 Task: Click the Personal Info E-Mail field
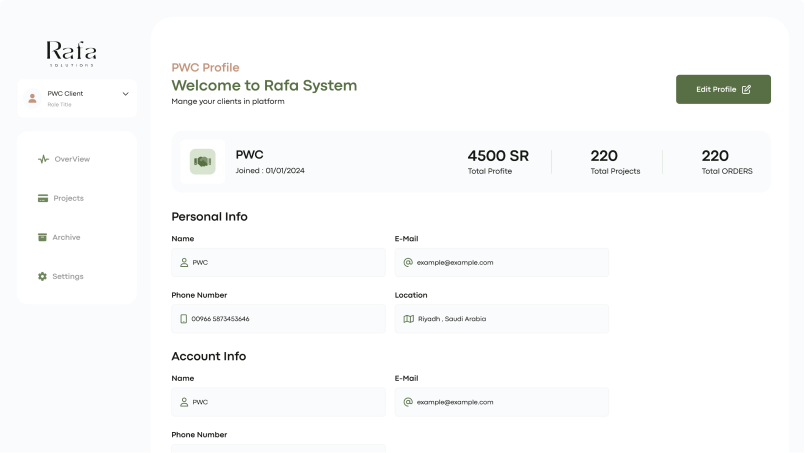click(x=502, y=263)
